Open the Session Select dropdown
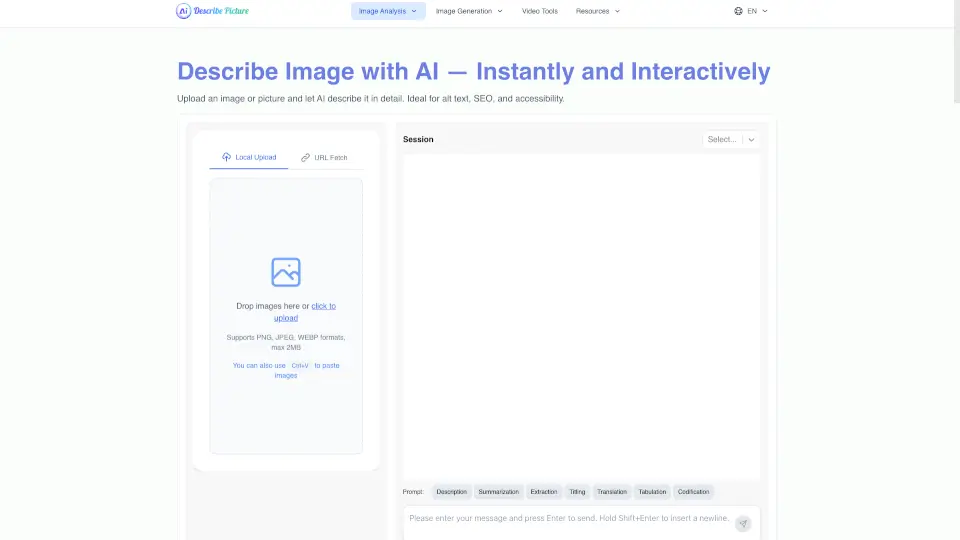Viewport: 960px width, 540px height. coord(731,140)
